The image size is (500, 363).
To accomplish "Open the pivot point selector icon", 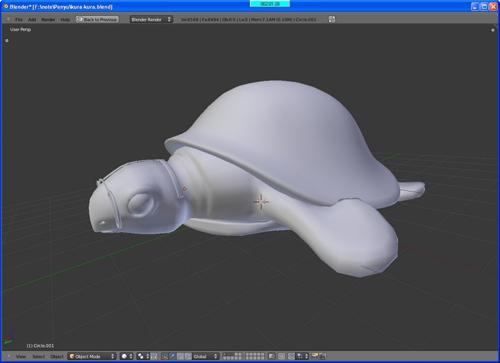I will [x=143, y=356].
